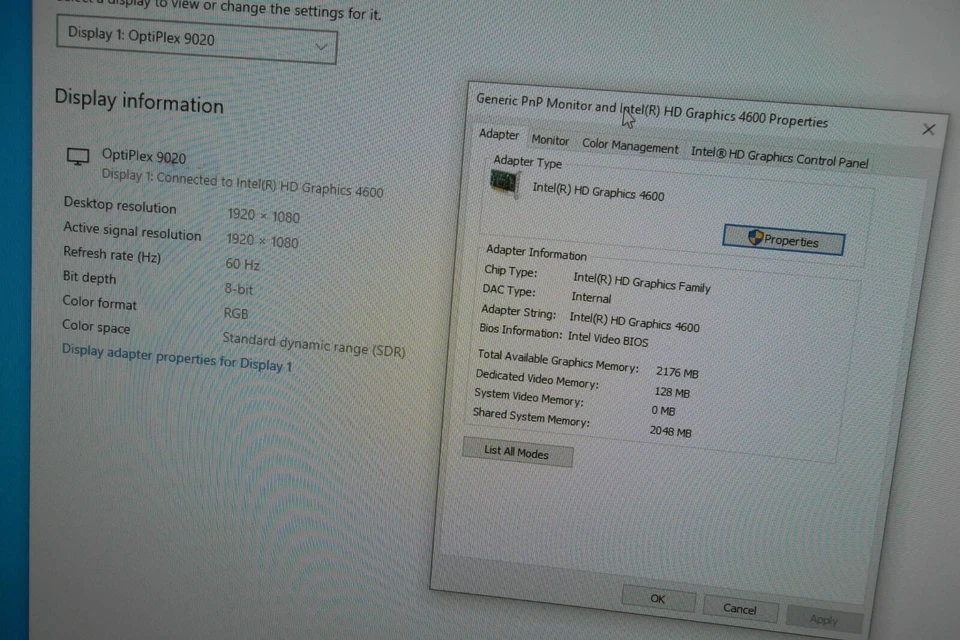Click the Display information heading

(139, 101)
